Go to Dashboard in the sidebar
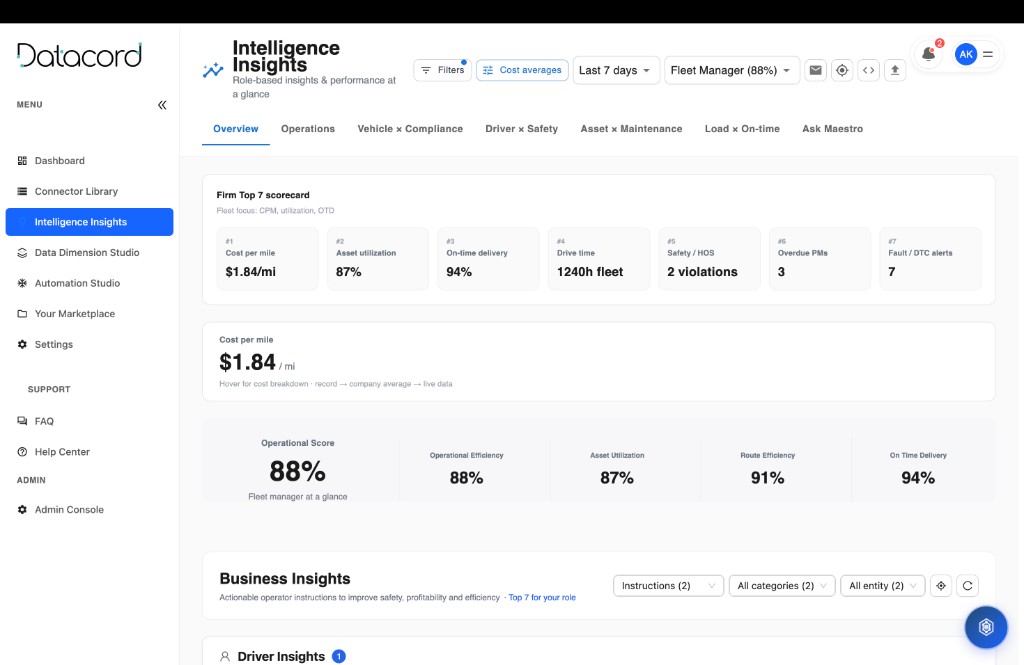The width and height of the screenshot is (1024, 665). (x=59, y=161)
